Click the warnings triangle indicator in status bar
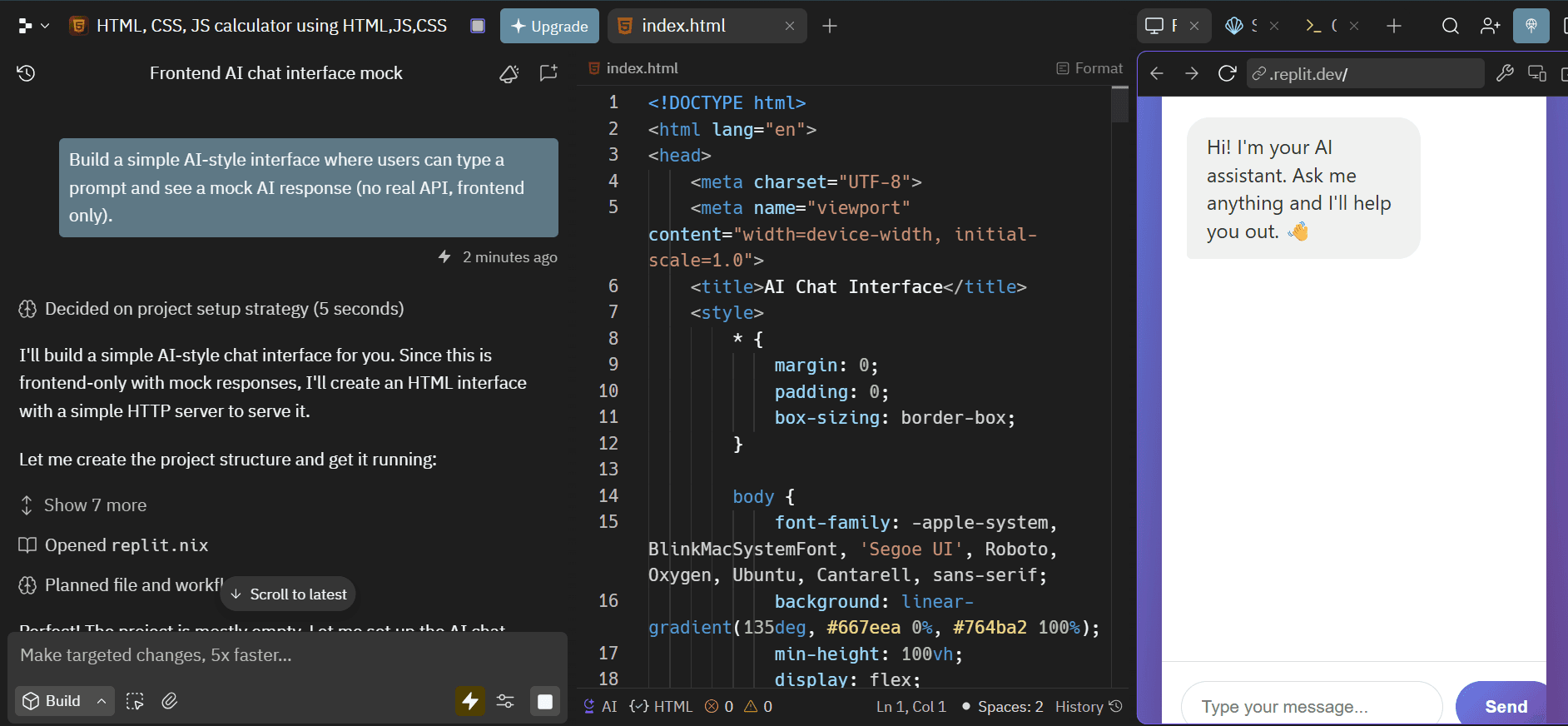The image size is (1568, 726). [758, 706]
